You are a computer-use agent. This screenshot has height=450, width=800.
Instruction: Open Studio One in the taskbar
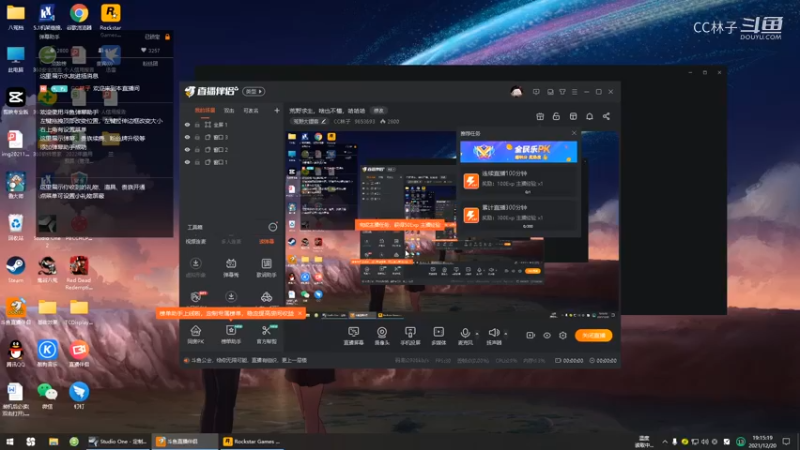(x=118, y=441)
